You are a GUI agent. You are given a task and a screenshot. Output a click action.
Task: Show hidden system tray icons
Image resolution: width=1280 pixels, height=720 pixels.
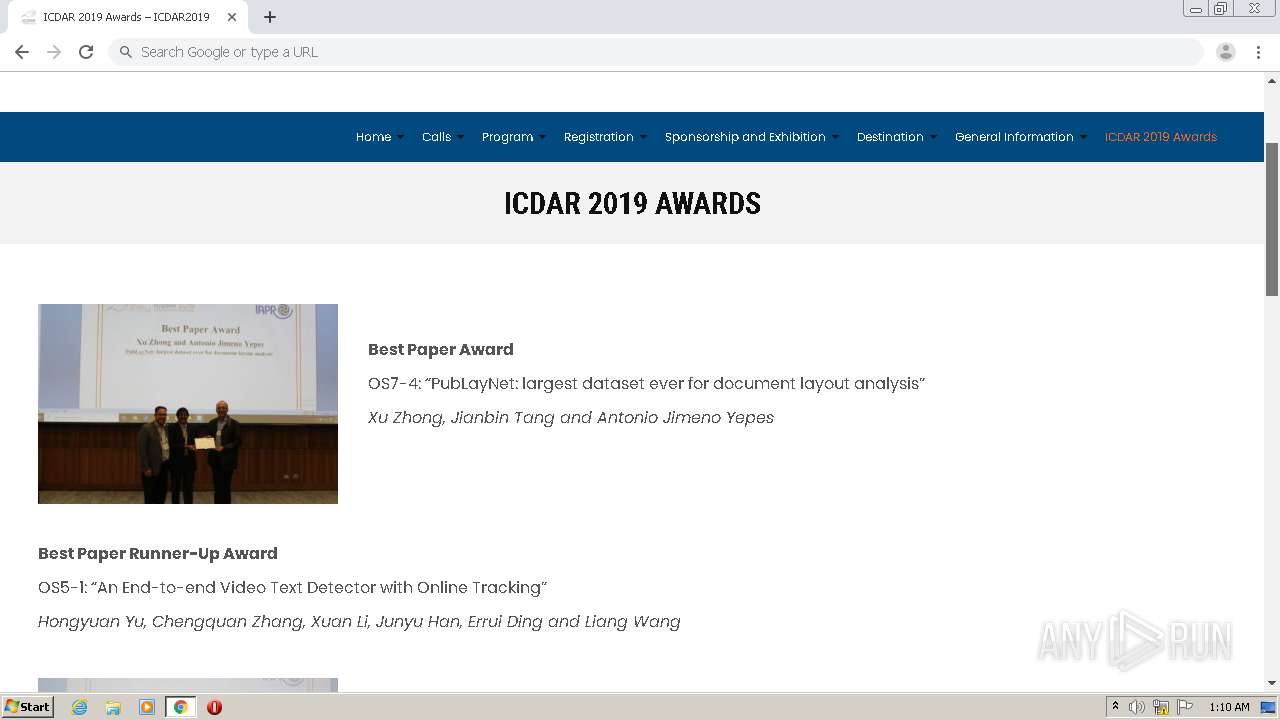click(1115, 707)
